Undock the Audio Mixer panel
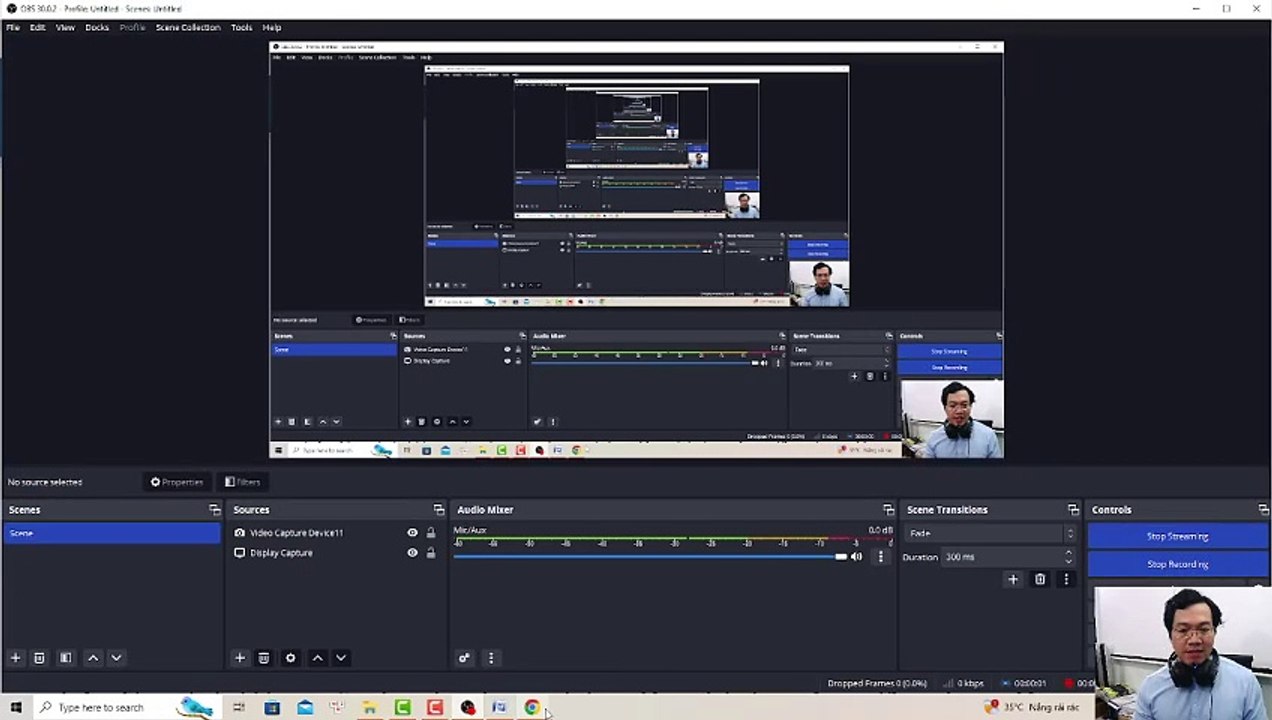 (888, 510)
